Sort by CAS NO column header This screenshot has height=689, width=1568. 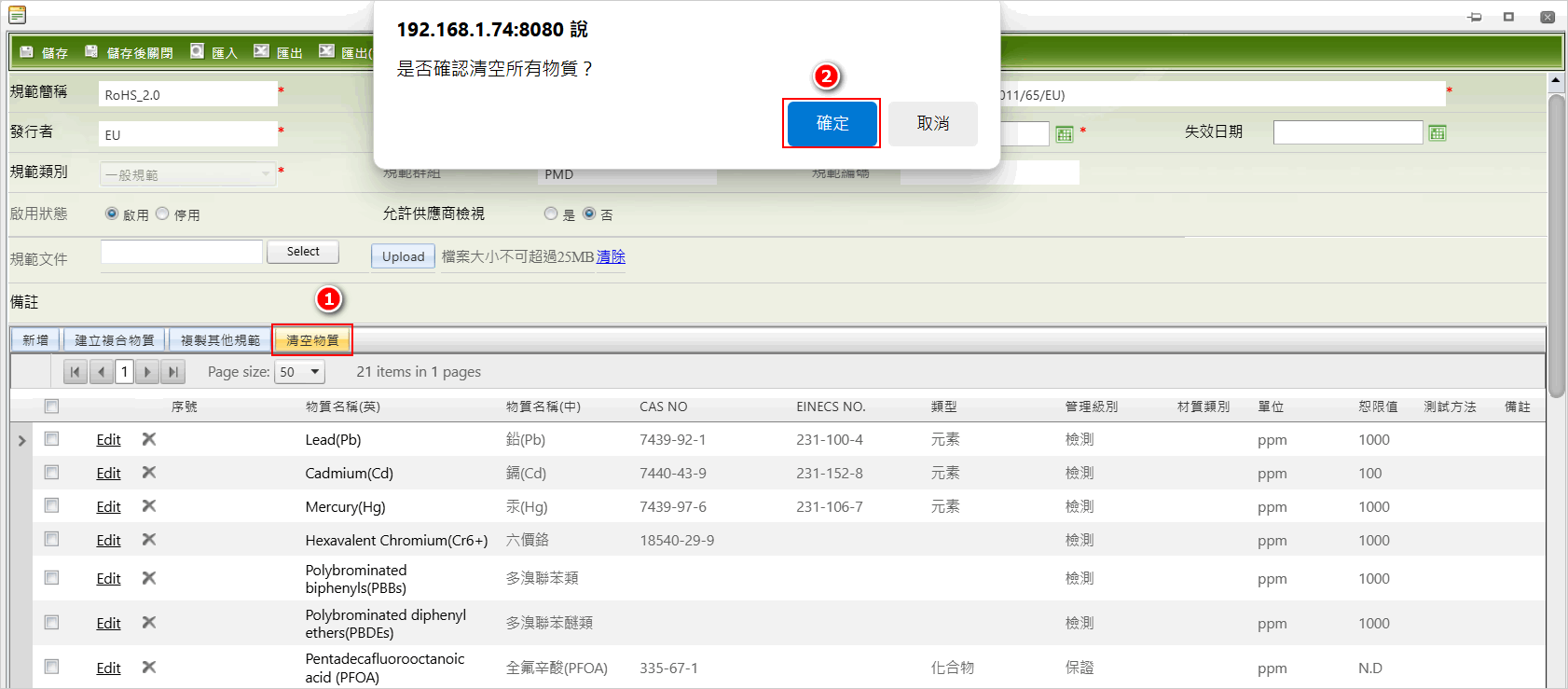coord(663,407)
